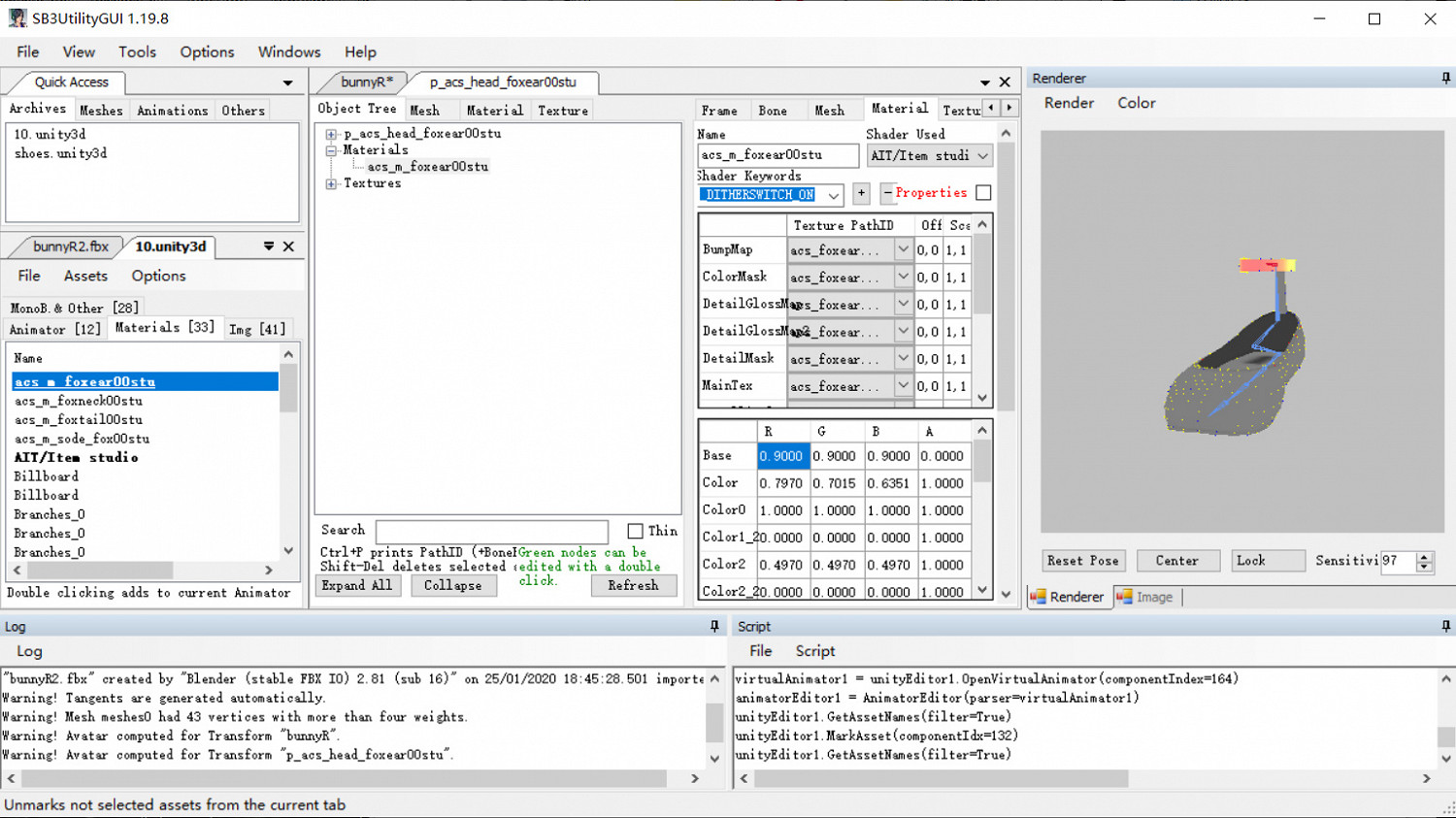Image resolution: width=1456 pixels, height=818 pixels.
Task: Switch to the Animator [12] tab
Action: point(54,329)
